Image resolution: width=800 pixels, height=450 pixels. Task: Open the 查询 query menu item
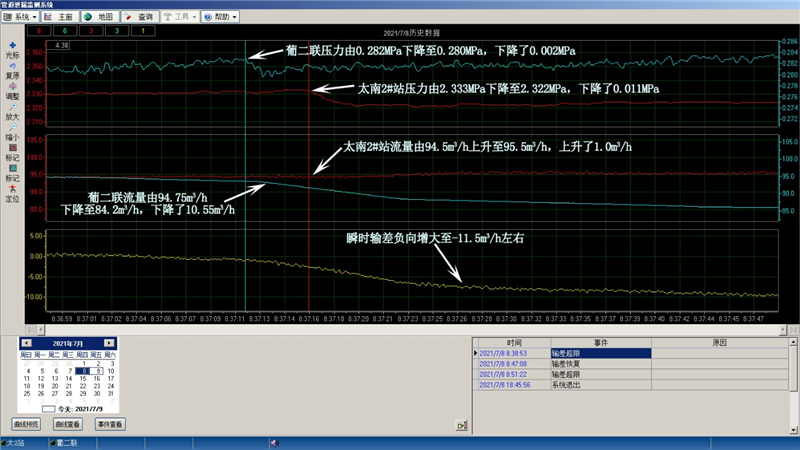click(x=139, y=17)
